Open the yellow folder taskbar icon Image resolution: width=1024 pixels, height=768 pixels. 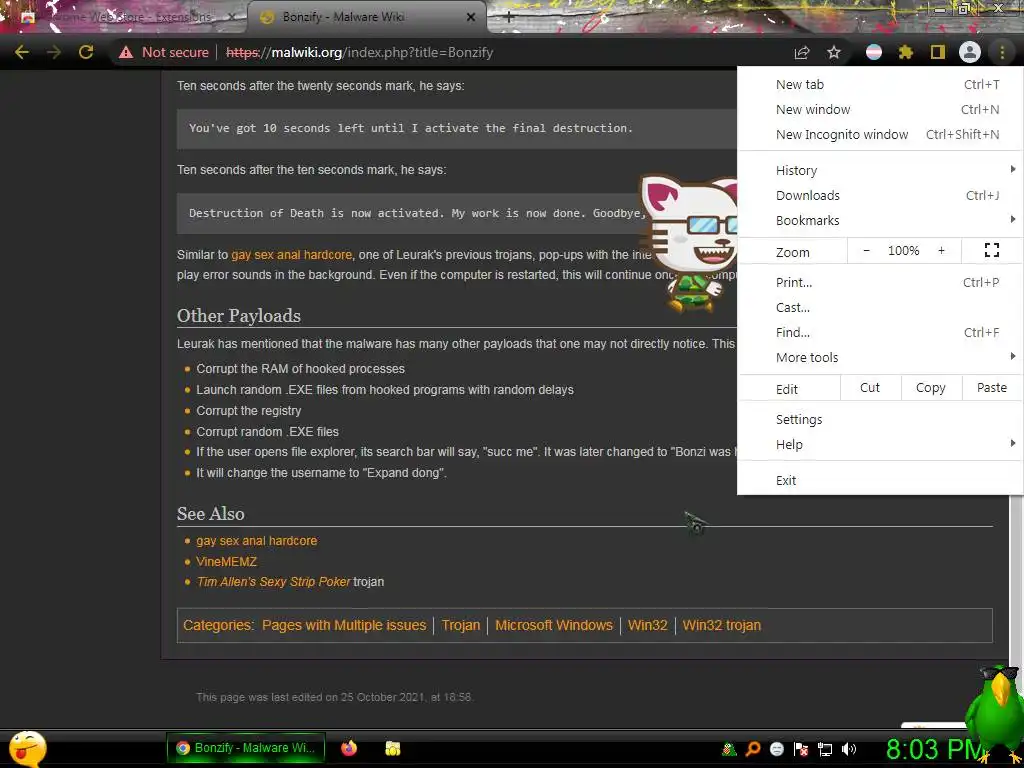coord(392,748)
